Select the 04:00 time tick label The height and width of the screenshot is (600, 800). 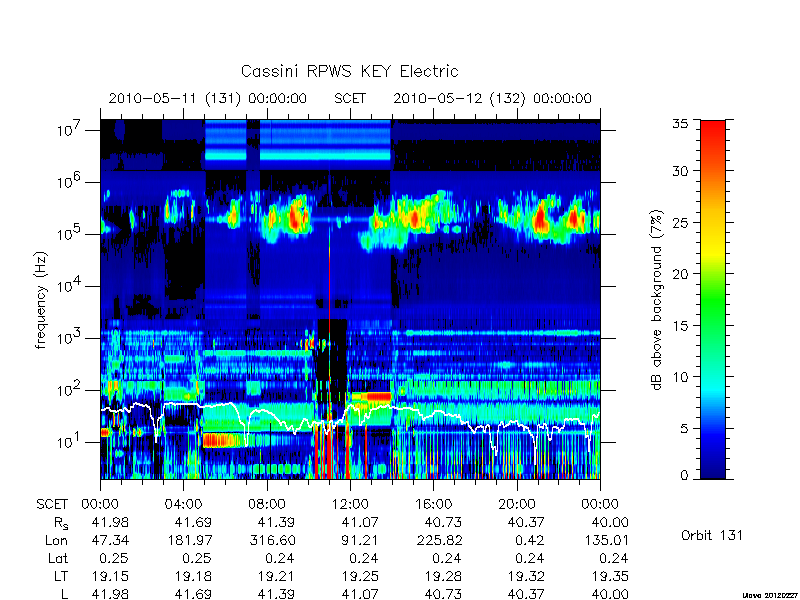click(x=183, y=505)
